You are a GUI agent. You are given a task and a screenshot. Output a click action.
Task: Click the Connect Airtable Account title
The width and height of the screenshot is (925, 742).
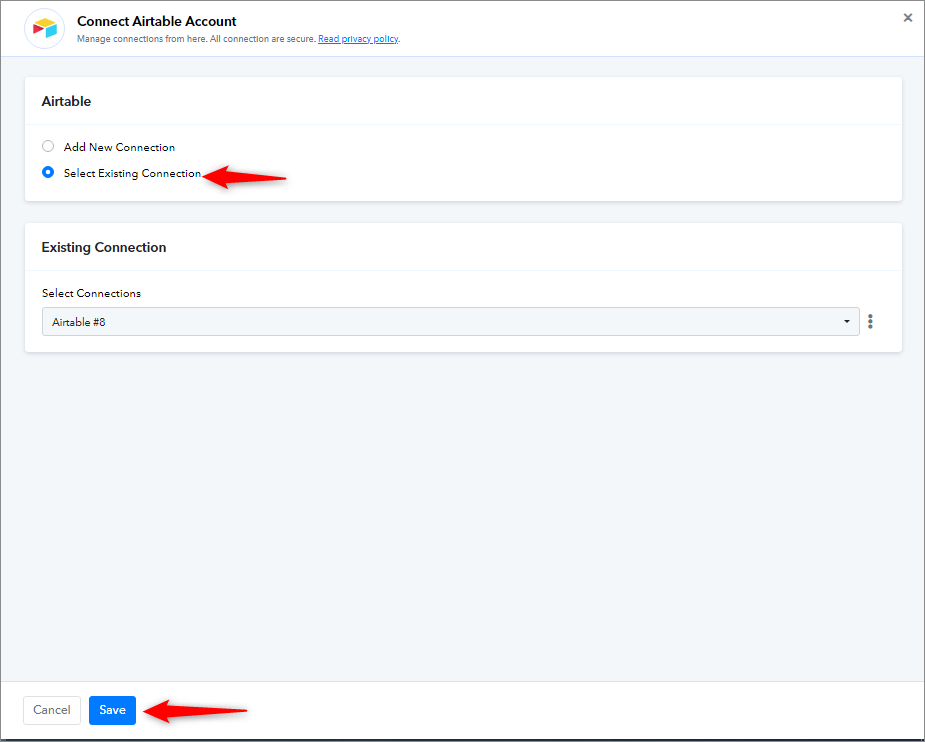click(156, 21)
